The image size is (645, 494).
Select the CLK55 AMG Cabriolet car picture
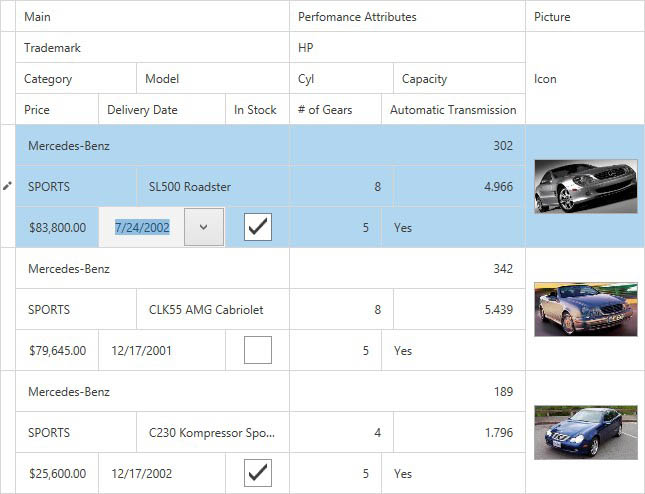[585, 309]
